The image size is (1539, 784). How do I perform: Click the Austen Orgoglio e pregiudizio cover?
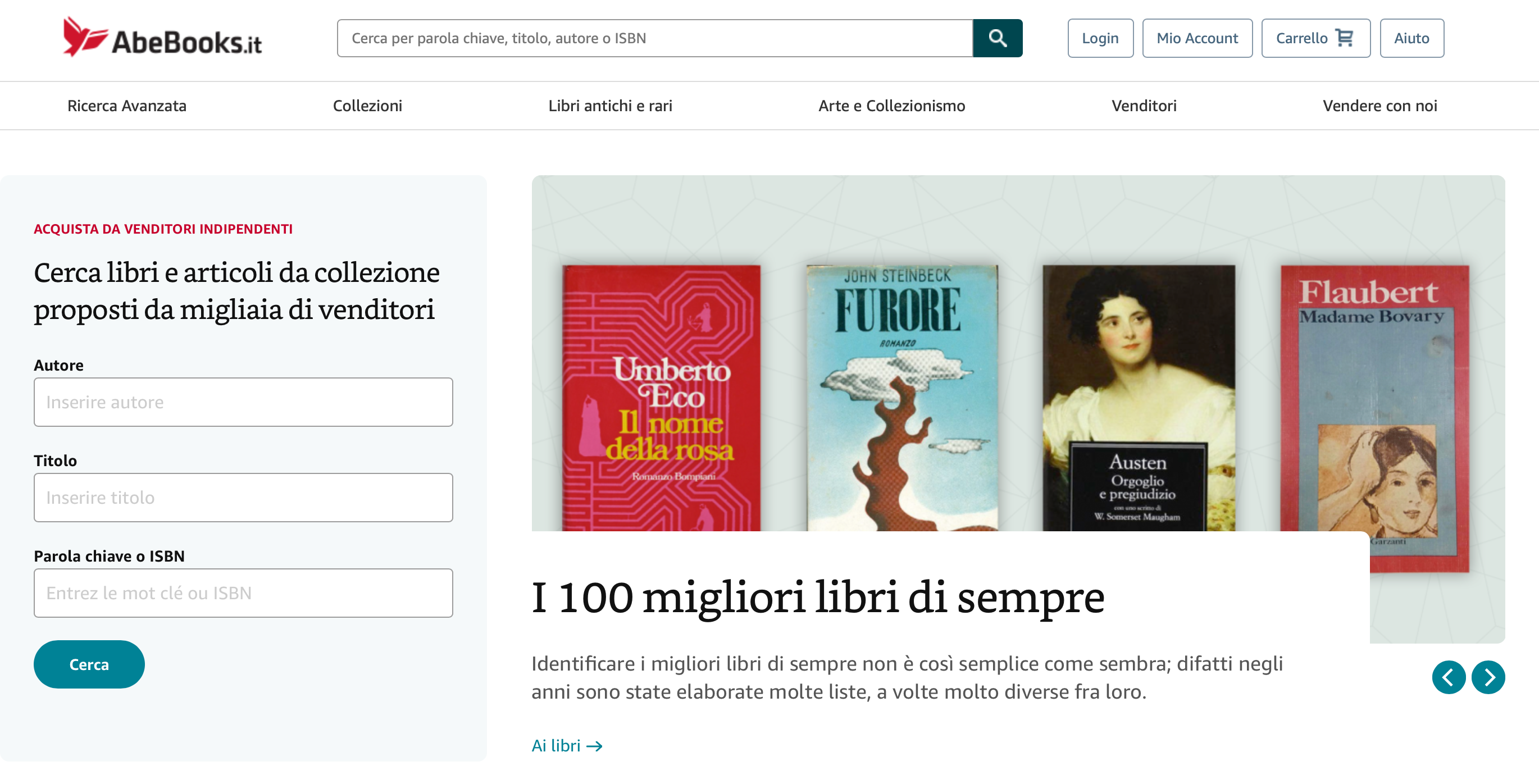point(1139,398)
